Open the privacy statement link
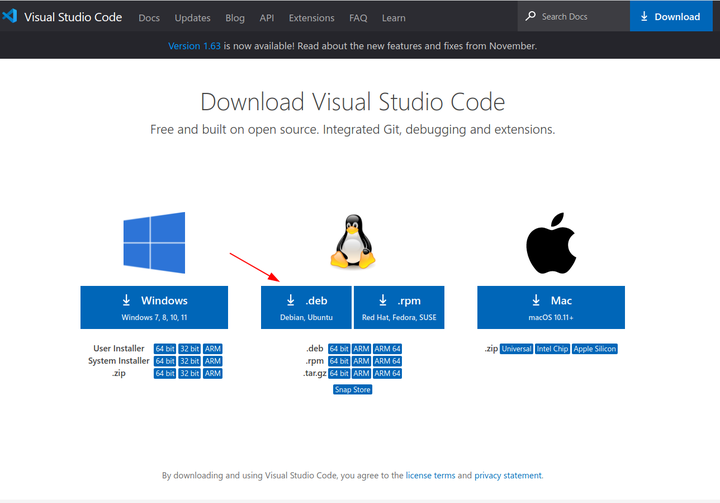The image size is (720, 503). coord(508,475)
